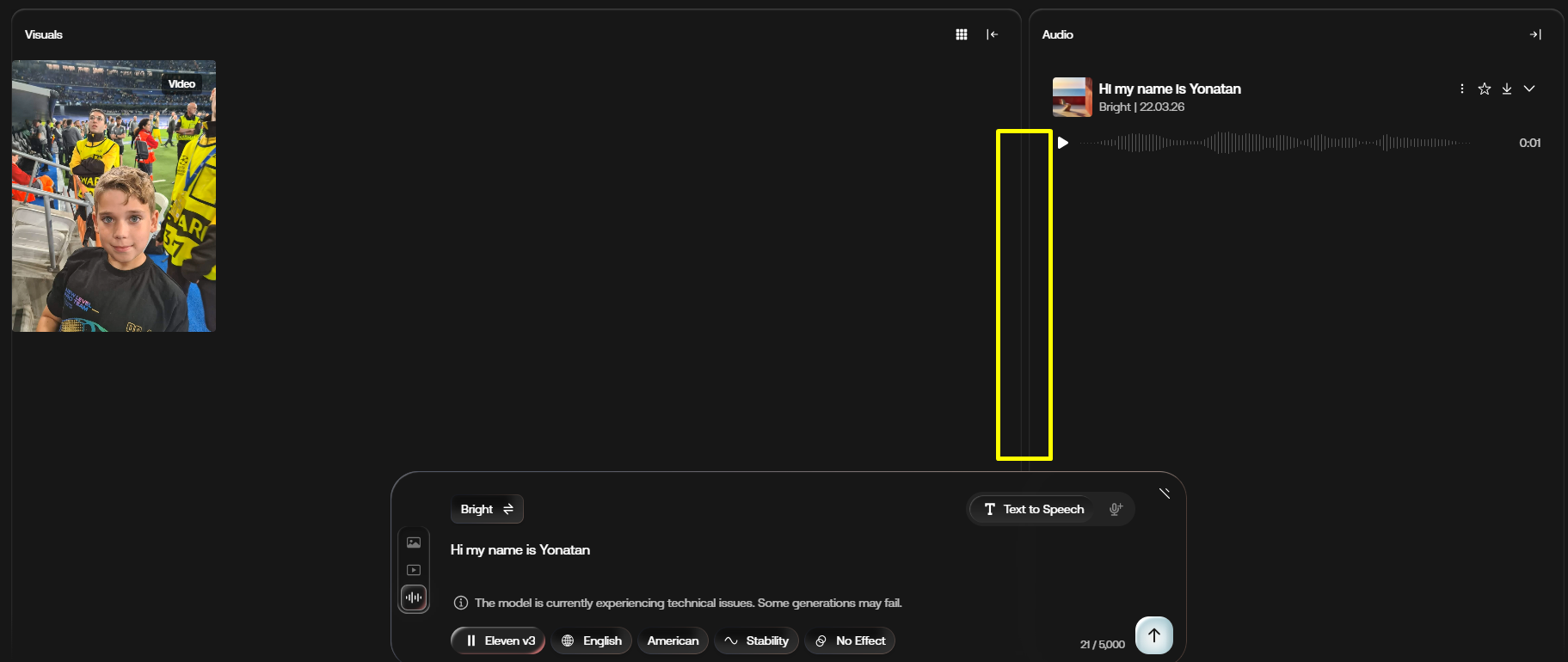Select the Text to Speech tab
The width and height of the screenshot is (1568, 662).
coord(1034,509)
